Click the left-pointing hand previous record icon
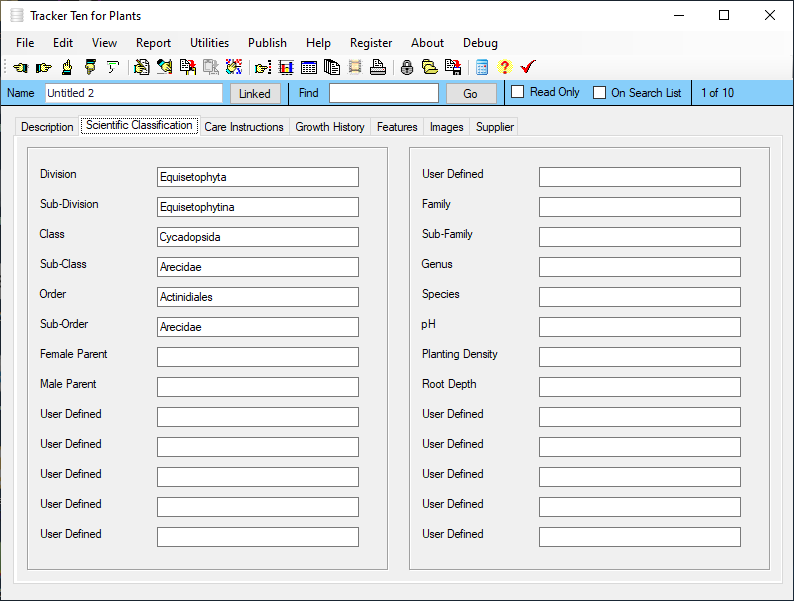 (x=20, y=68)
